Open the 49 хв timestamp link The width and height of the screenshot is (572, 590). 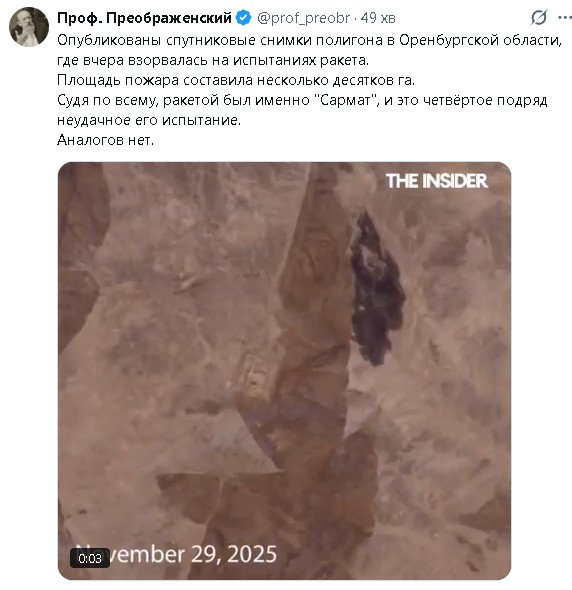click(378, 18)
